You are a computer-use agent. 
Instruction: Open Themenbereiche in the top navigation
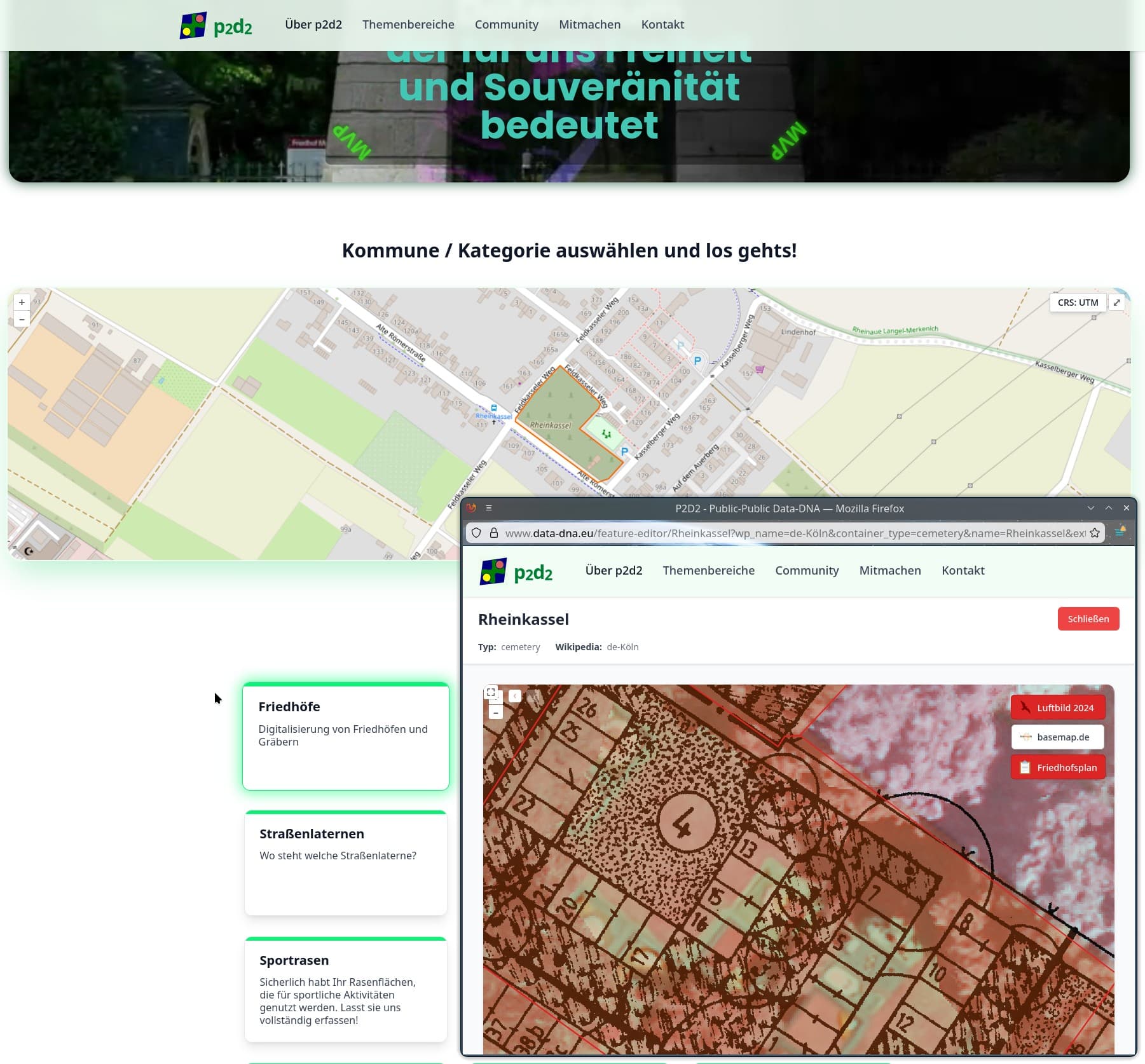click(x=408, y=25)
